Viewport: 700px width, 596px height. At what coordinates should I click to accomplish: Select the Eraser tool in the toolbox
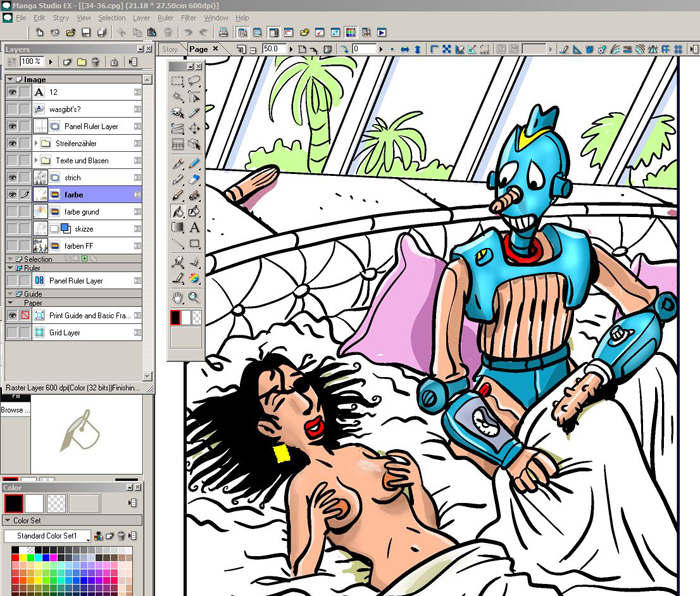[x=194, y=179]
